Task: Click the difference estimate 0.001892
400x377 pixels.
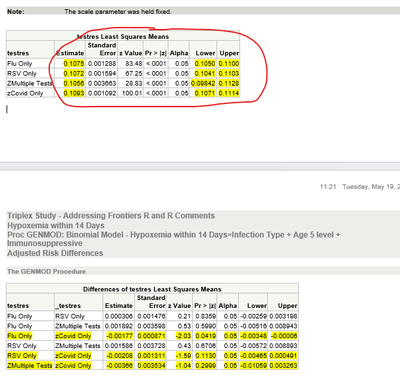Action: pos(119,326)
